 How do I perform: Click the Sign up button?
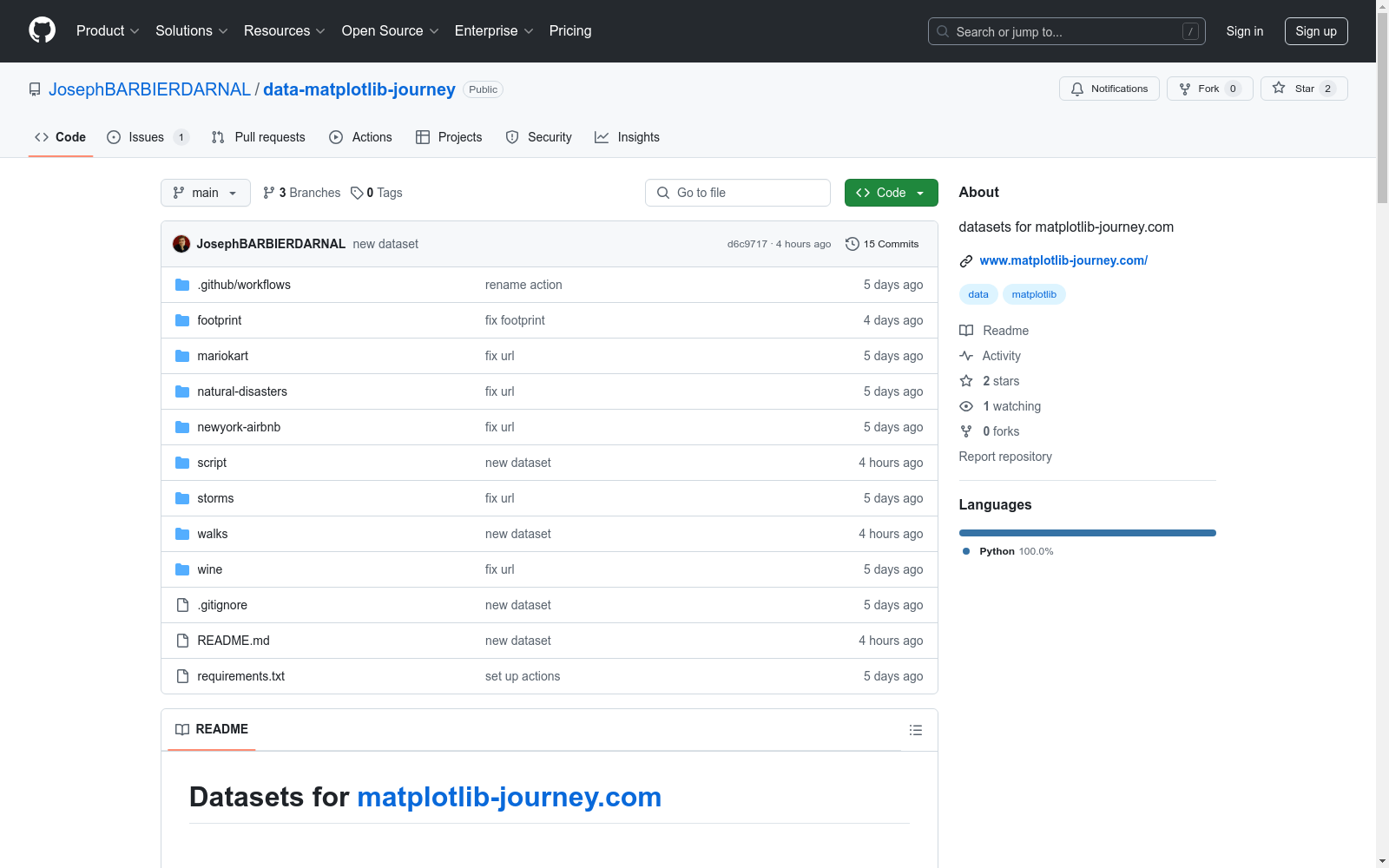click(x=1316, y=31)
